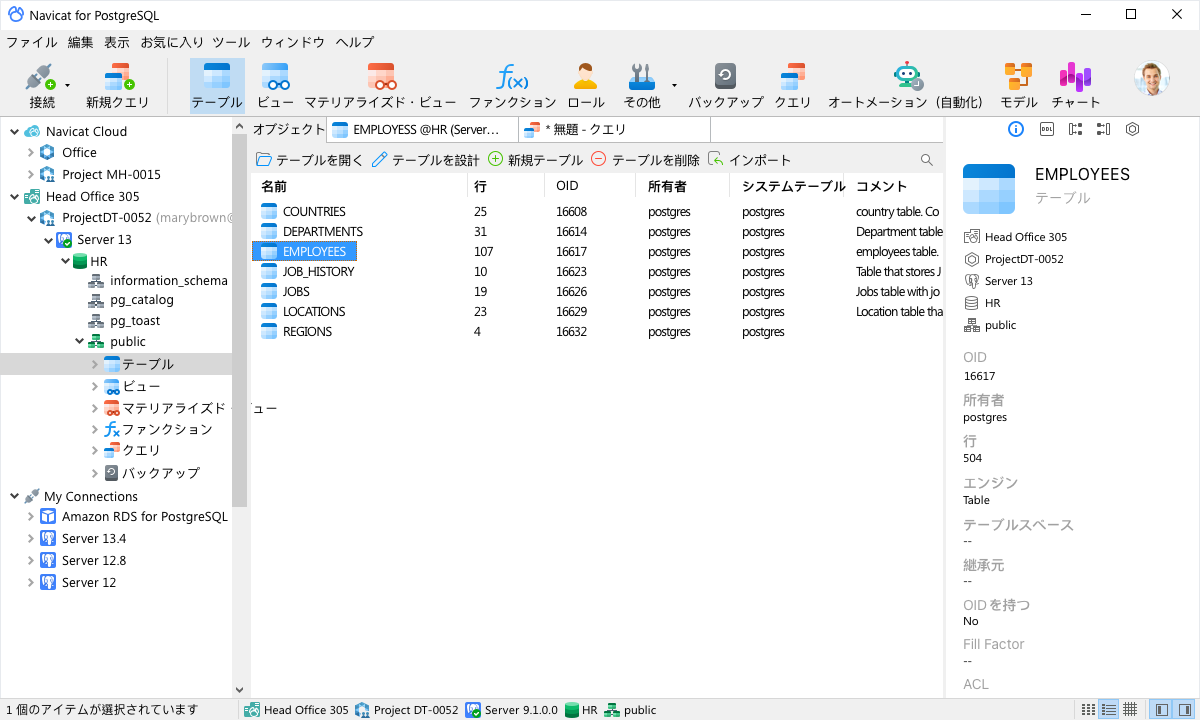Switch to list view in status bar

(1089, 710)
